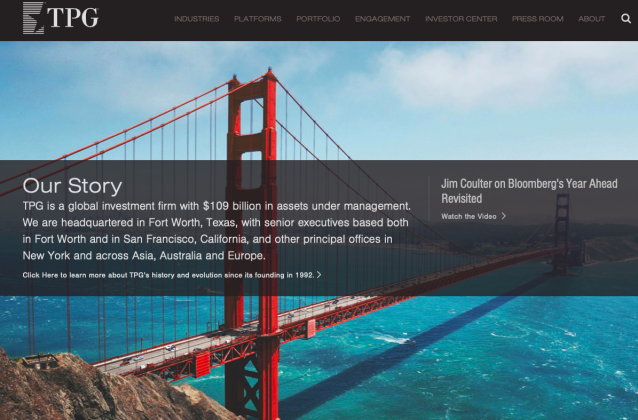The height and width of the screenshot is (420, 638).
Task: Open the Platforms menu
Action: pos(258,19)
